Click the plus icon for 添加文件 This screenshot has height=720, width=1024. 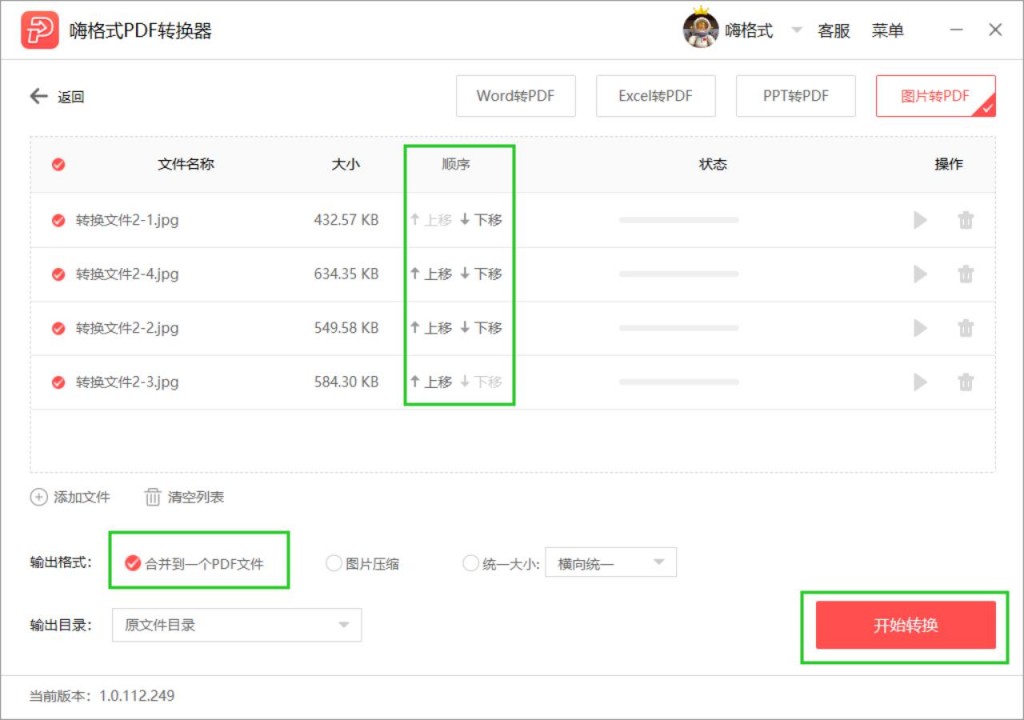point(39,497)
